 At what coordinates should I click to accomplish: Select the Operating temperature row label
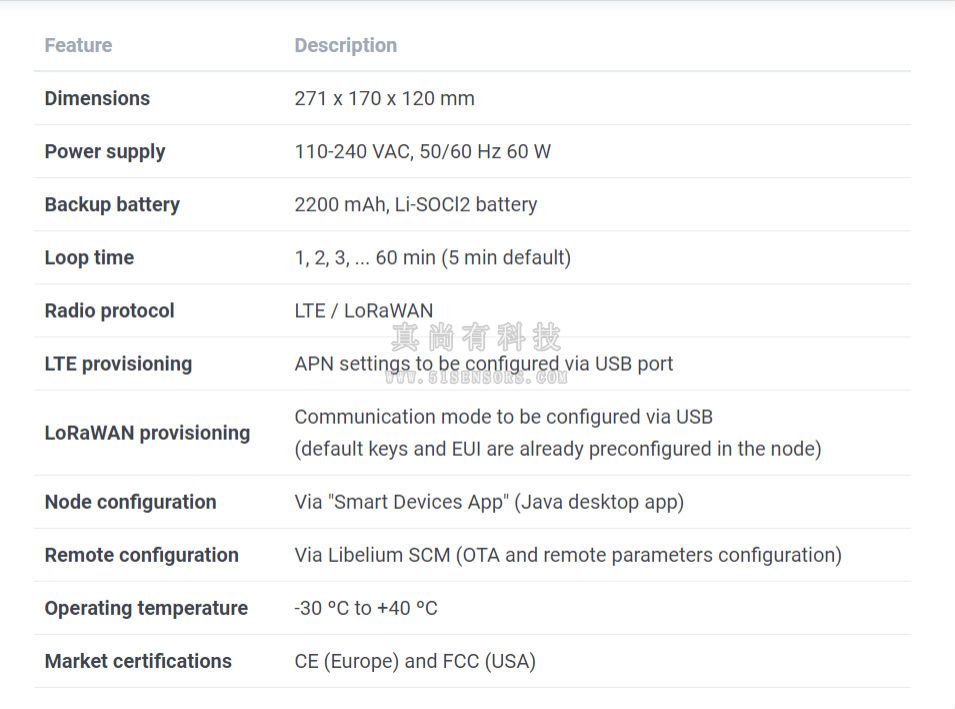pyautogui.click(x=146, y=608)
